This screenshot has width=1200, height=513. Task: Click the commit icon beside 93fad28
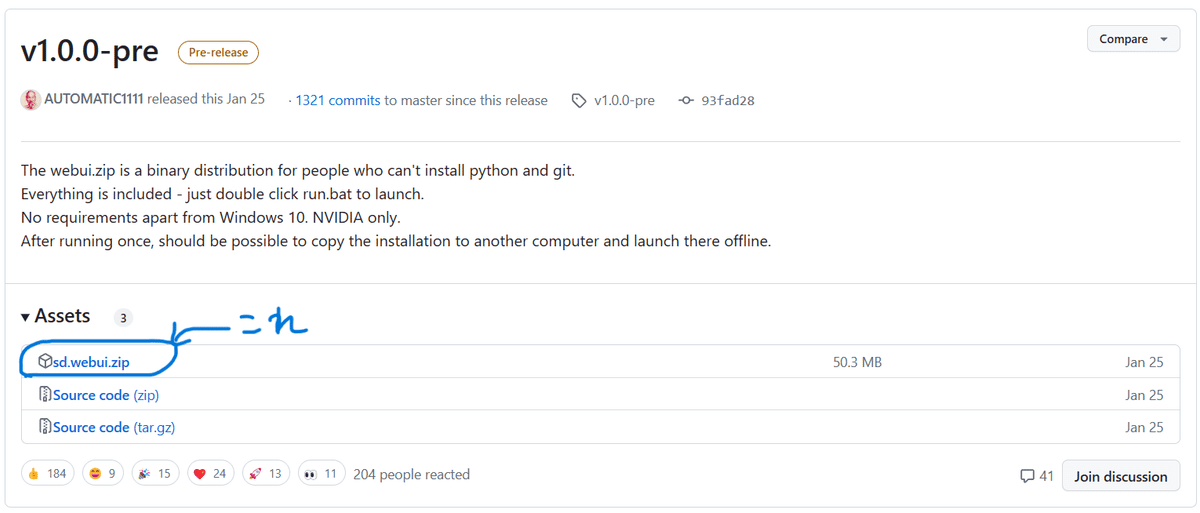coord(686,101)
